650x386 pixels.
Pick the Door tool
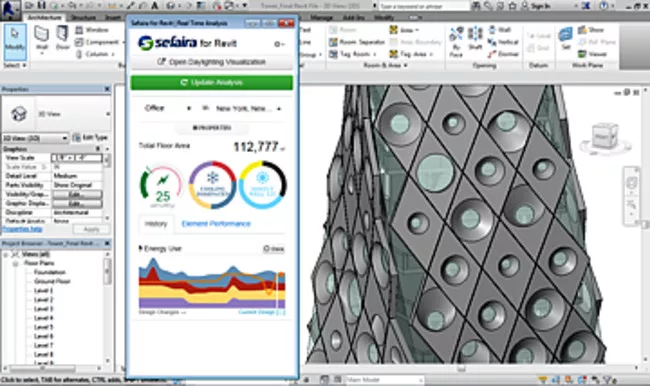(63, 39)
